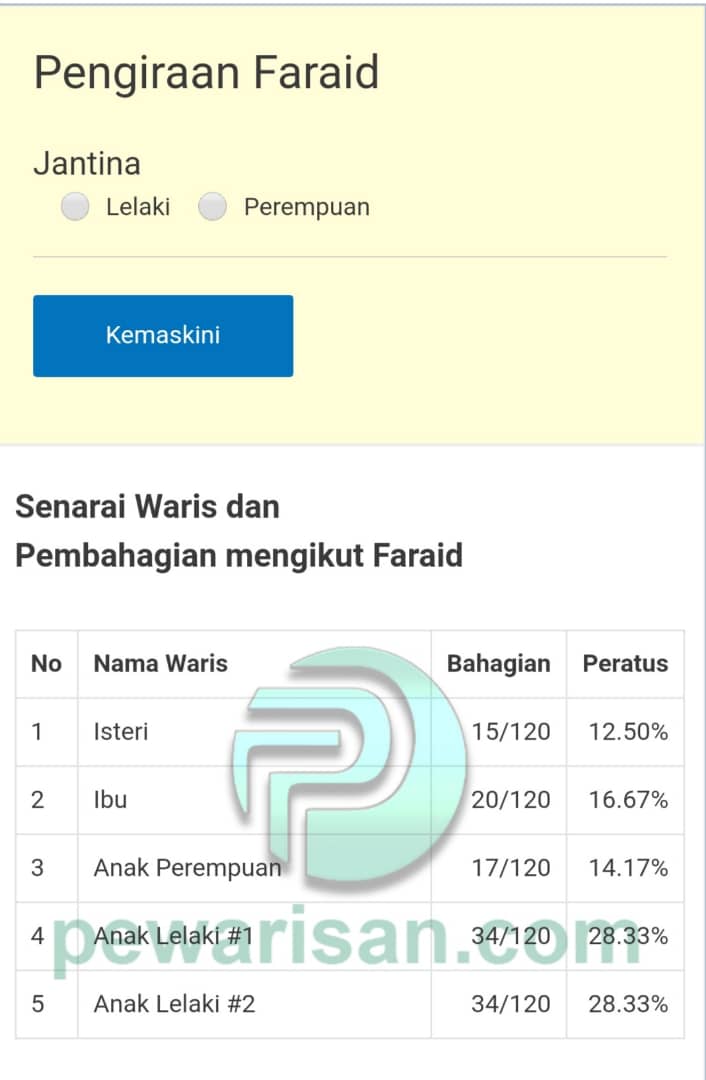The width and height of the screenshot is (706, 1080).
Task: Select the Lelaki radio button
Action: coord(75,207)
